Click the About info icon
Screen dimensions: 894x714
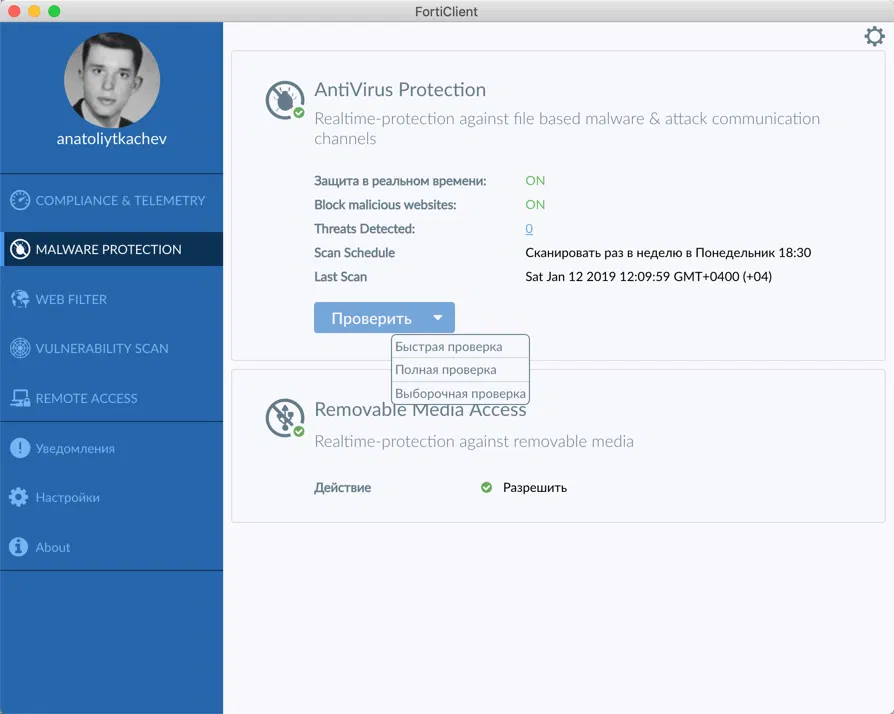[19, 547]
